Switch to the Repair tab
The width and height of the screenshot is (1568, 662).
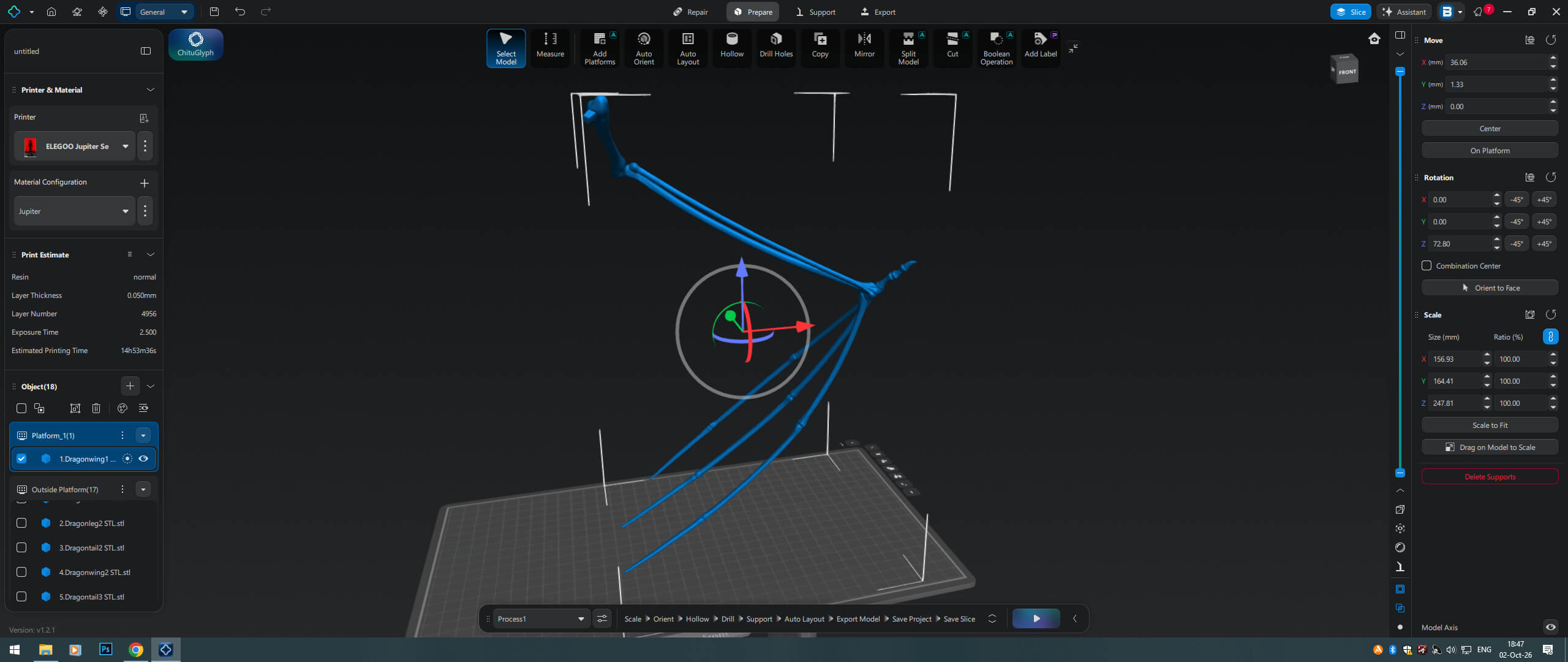[690, 12]
